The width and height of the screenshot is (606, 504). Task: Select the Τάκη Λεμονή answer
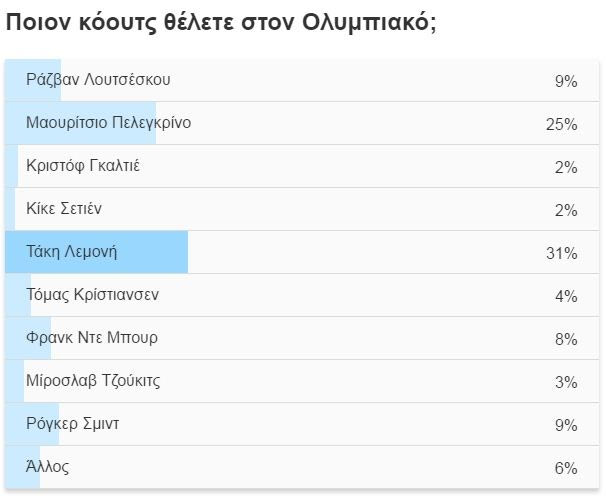click(x=72, y=252)
